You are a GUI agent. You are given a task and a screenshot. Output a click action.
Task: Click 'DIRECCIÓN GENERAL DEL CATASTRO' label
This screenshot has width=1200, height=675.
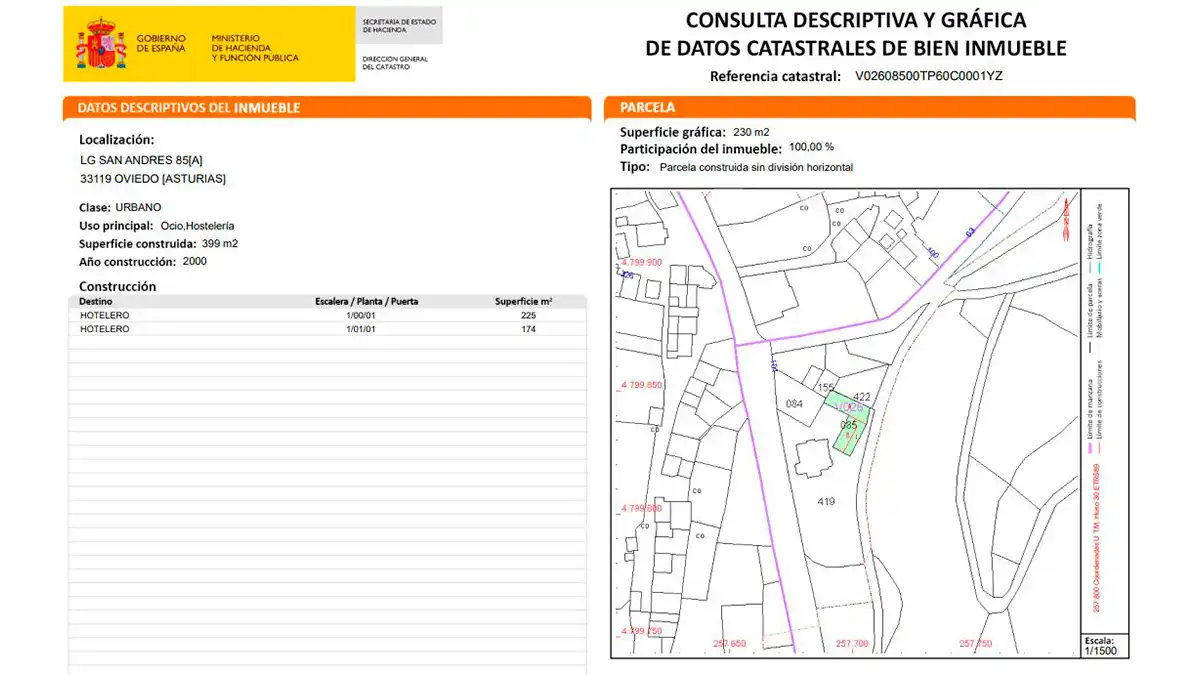394,63
